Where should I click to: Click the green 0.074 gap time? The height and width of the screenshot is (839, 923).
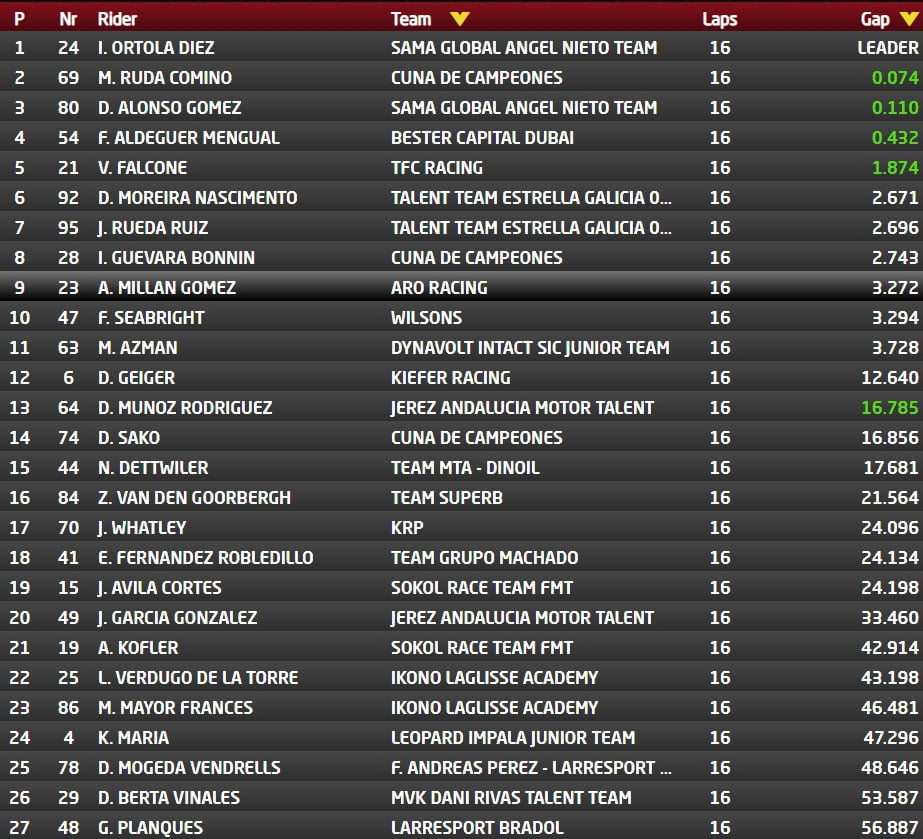894,77
